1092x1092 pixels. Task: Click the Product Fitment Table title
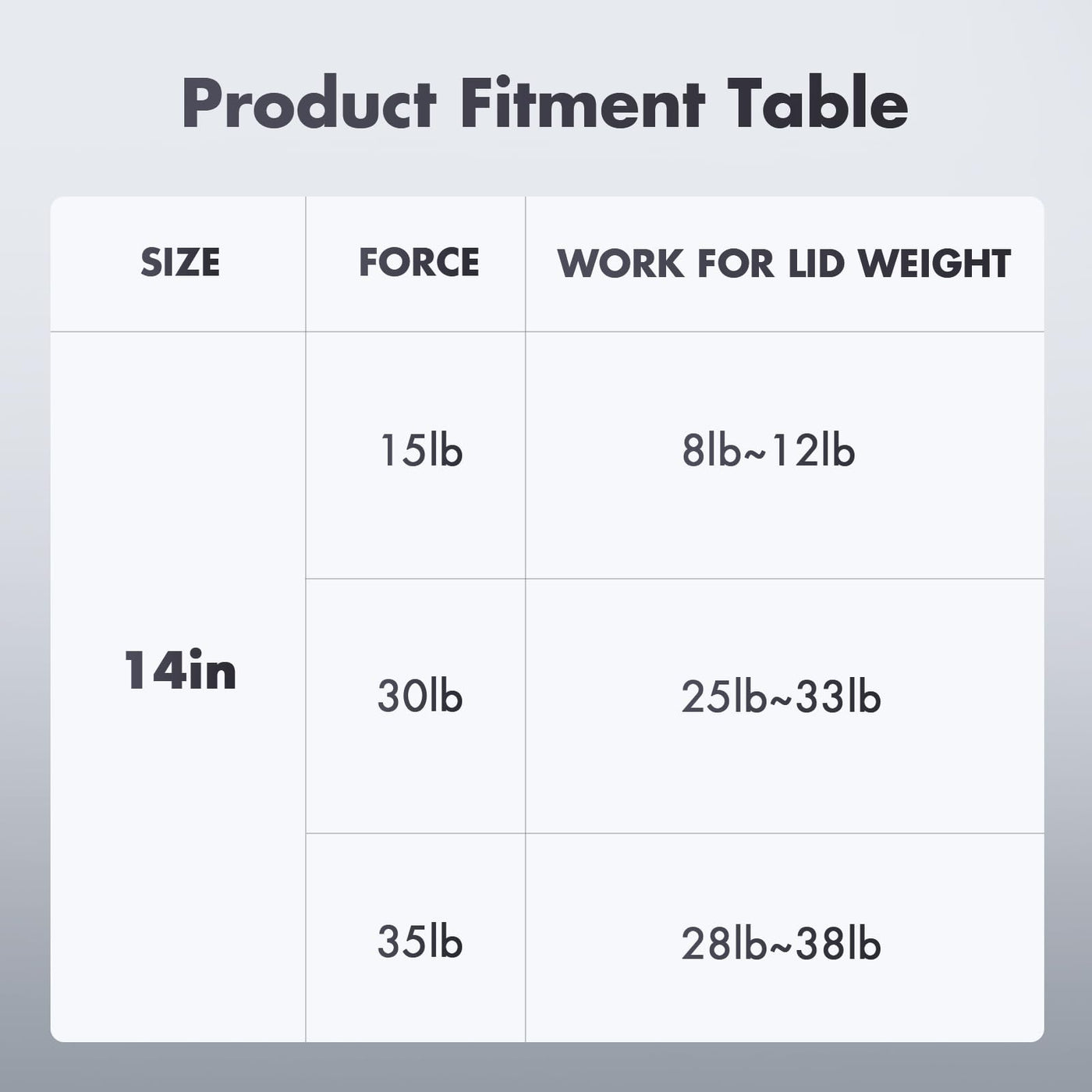tap(545, 104)
